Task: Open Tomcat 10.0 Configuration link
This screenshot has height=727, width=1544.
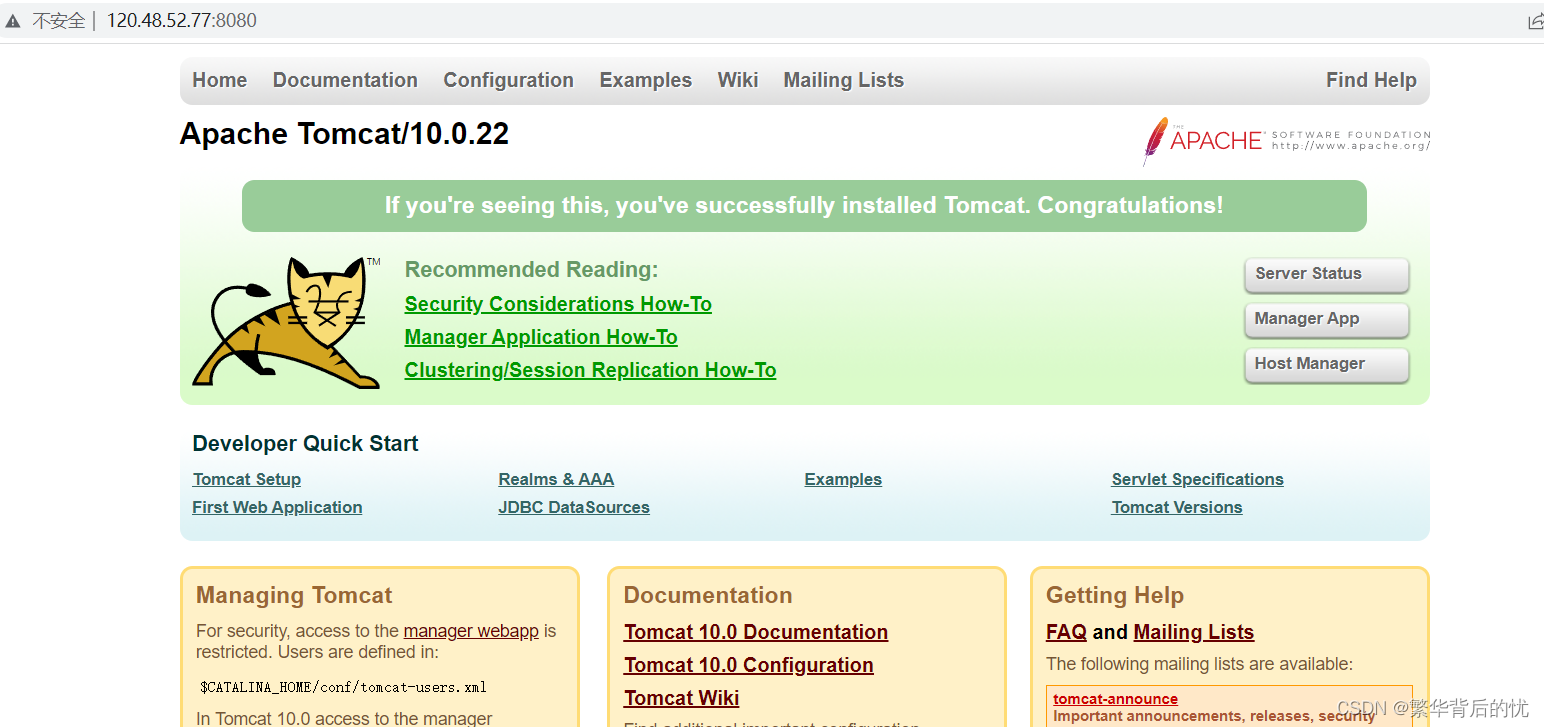Action: [749, 665]
